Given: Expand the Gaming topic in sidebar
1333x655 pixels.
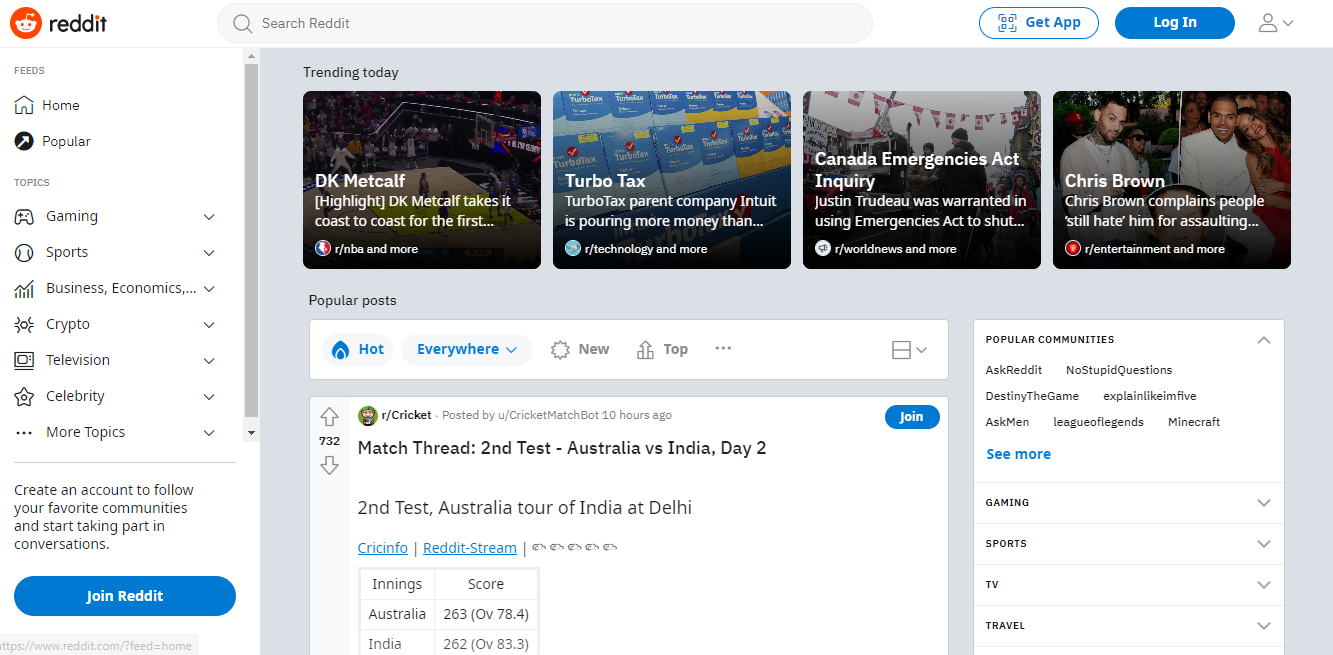Looking at the screenshot, I should click(x=209, y=216).
